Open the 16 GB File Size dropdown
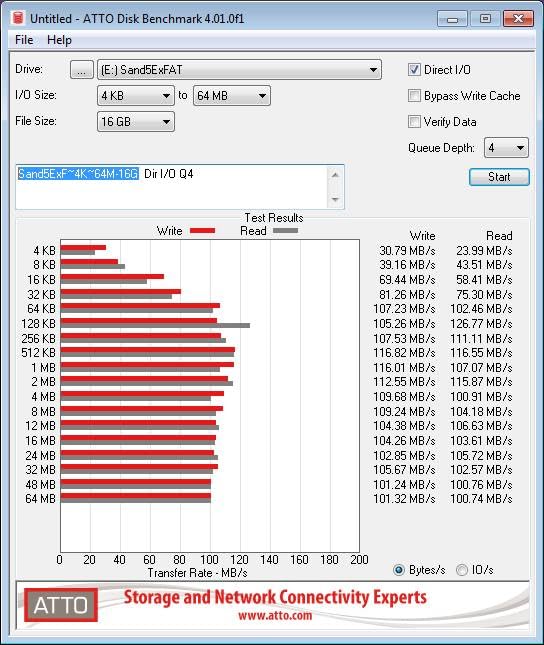The width and height of the screenshot is (544, 645). click(136, 122)
